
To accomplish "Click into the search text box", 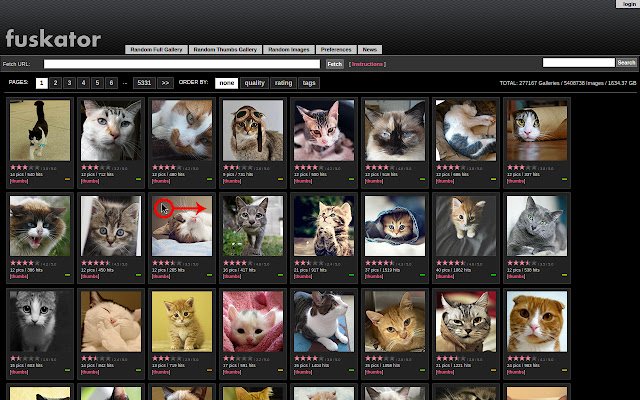I will coord(578,62).
